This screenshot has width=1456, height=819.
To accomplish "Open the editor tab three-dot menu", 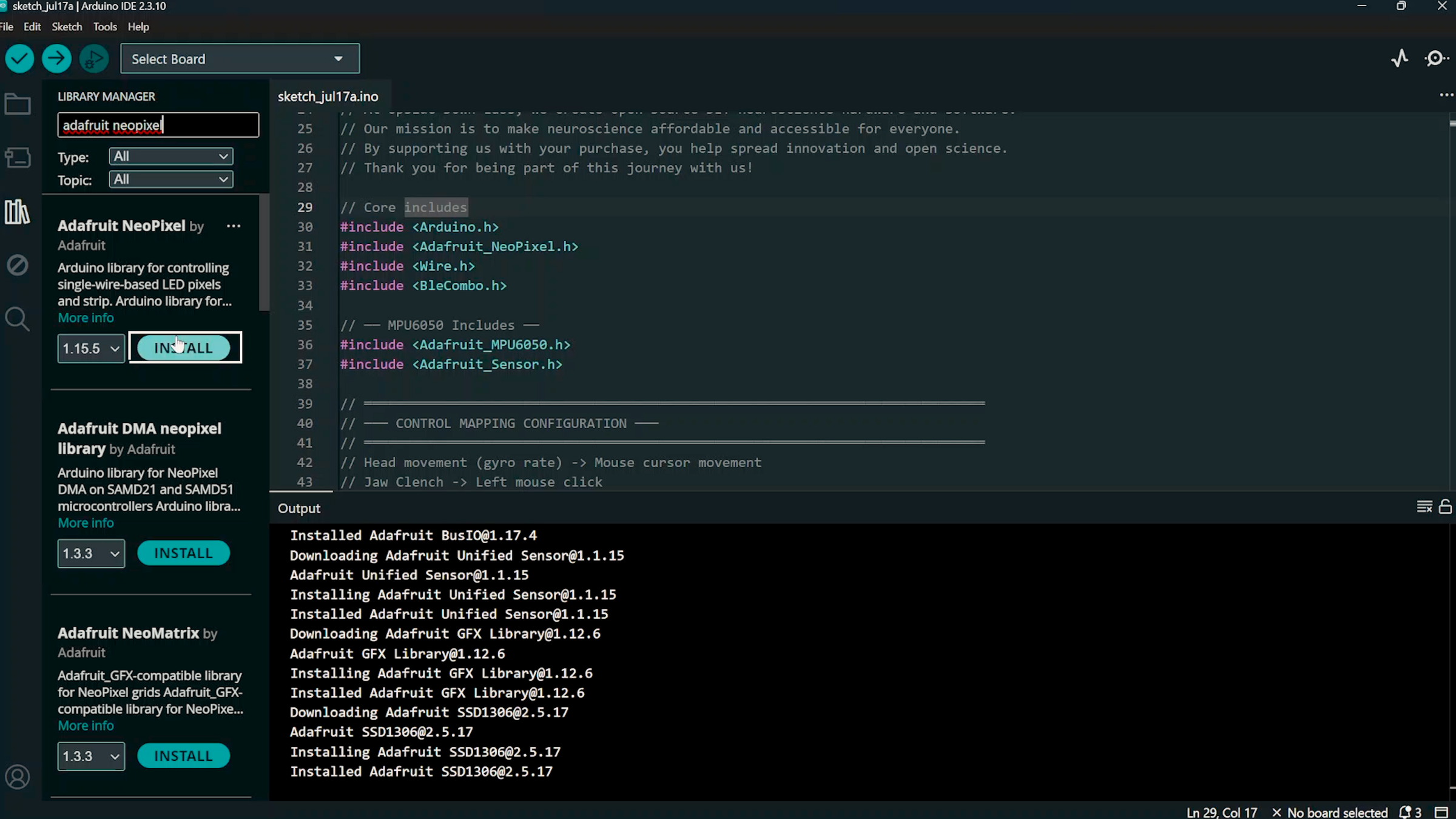I will tap(1446, 95).
